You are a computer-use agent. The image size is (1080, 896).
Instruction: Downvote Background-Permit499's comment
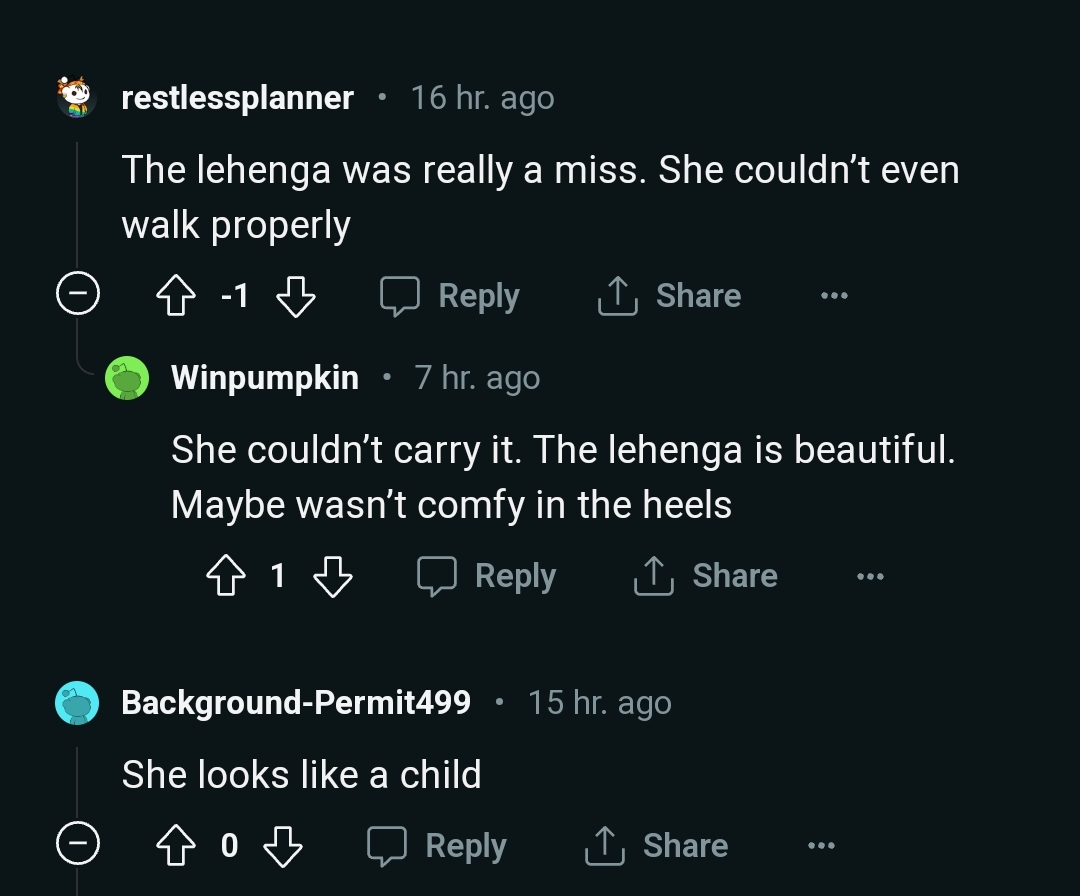(x=282, y=847)
